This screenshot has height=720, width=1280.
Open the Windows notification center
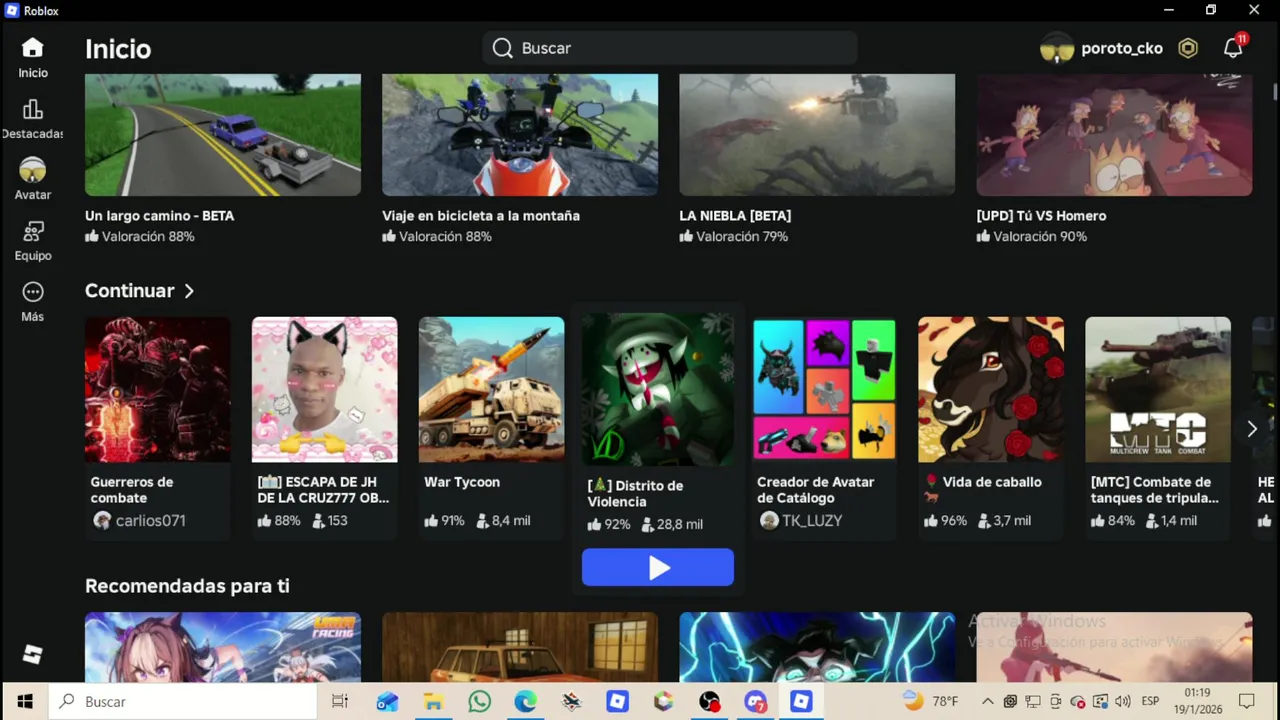(1247, 701)
